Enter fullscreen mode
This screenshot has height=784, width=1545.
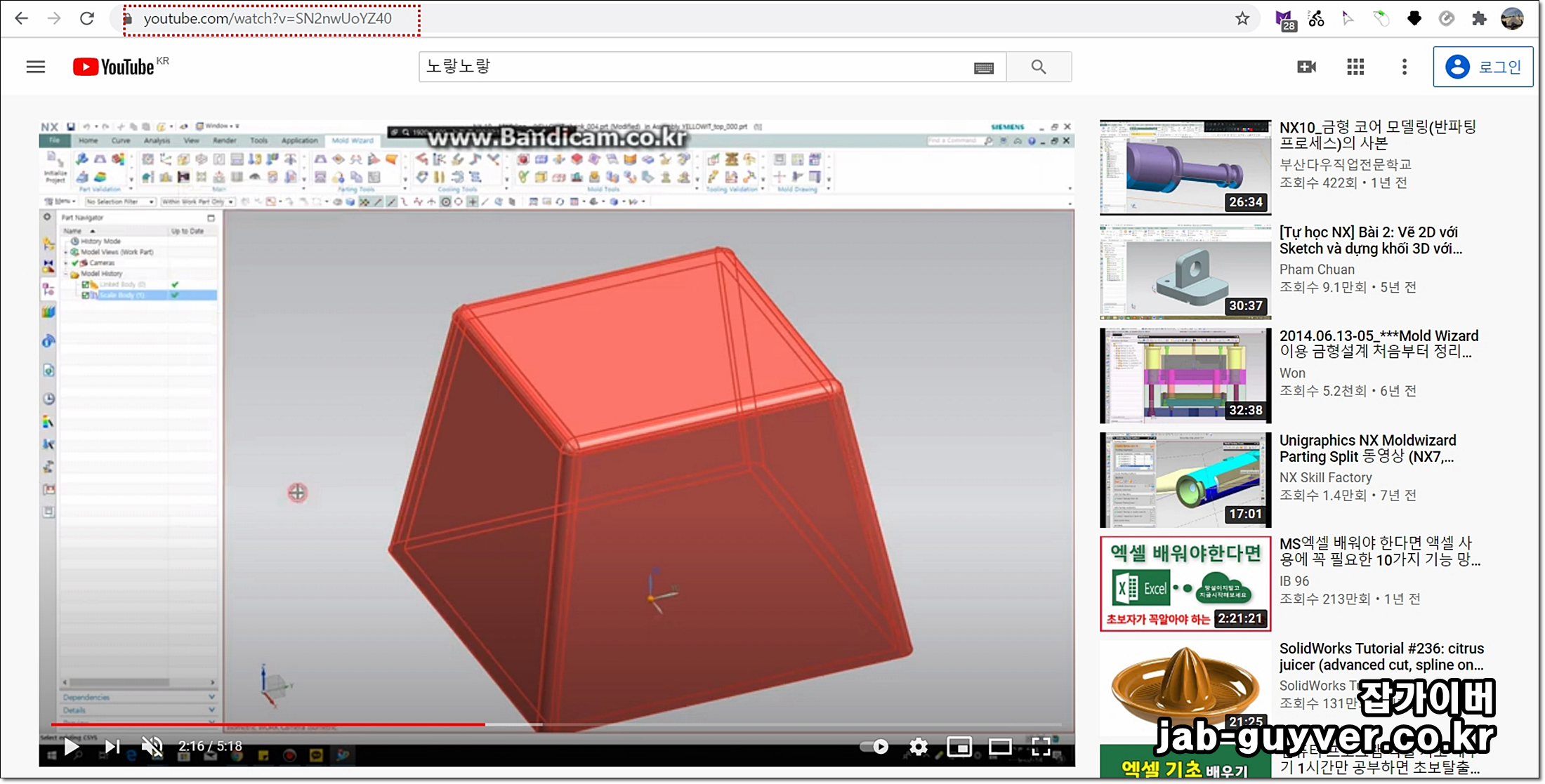(x=1041, y=747)
